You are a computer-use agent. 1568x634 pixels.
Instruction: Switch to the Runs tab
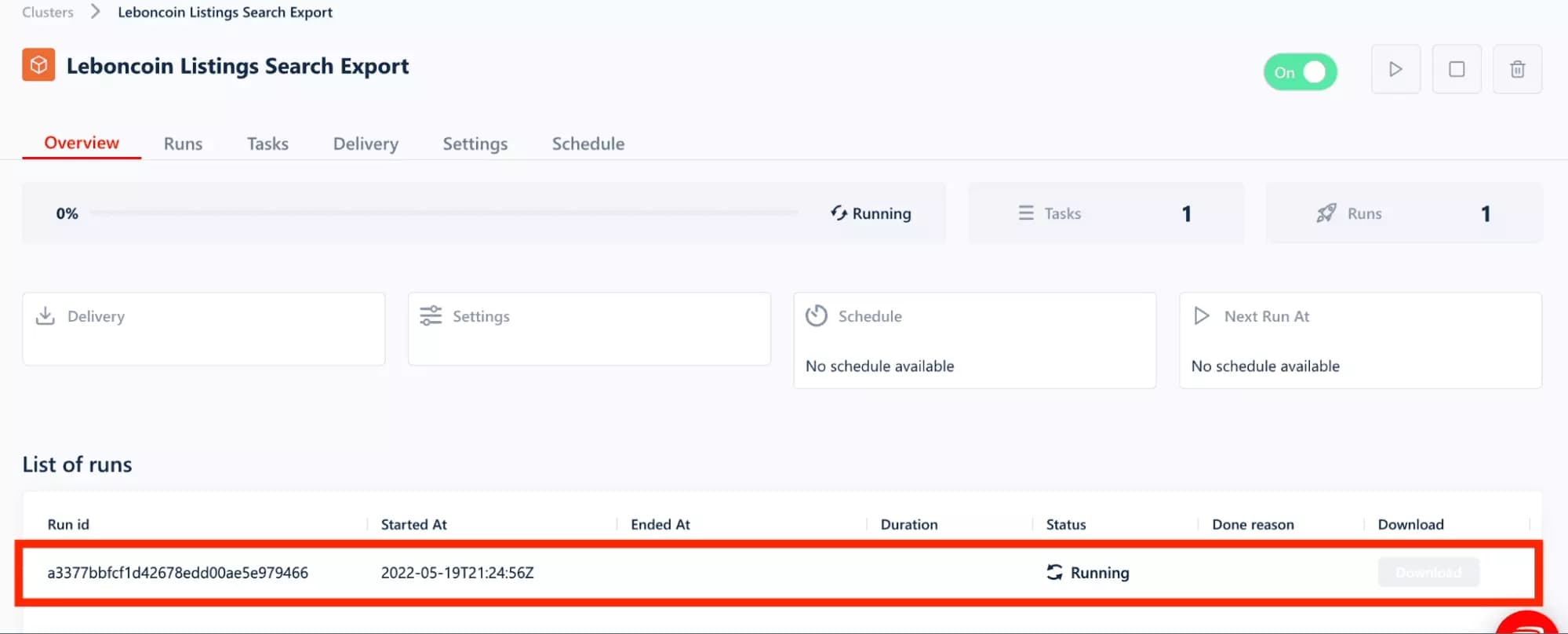coord(183,144)
